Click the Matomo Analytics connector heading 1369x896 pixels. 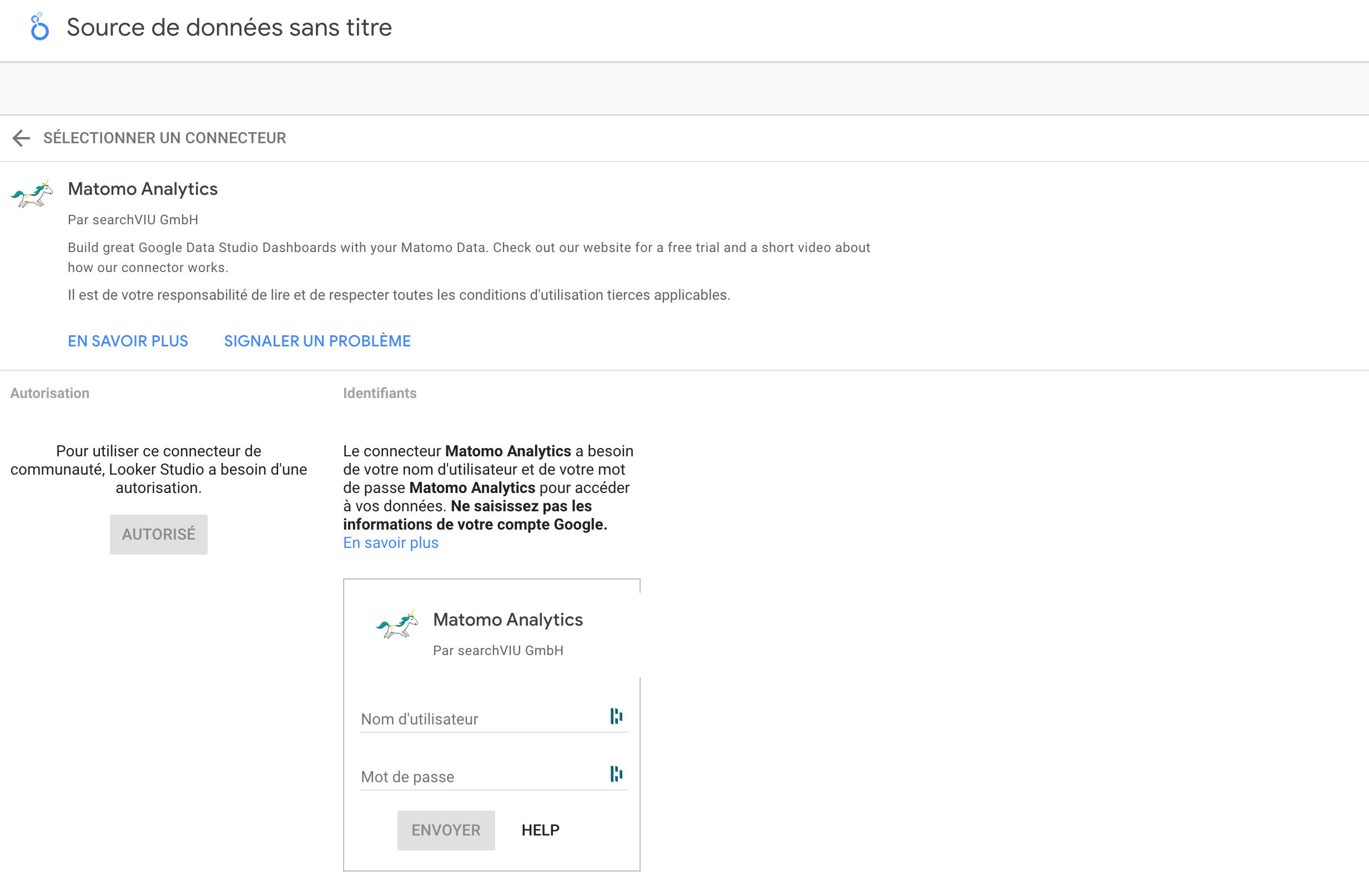tap(143, 189)
